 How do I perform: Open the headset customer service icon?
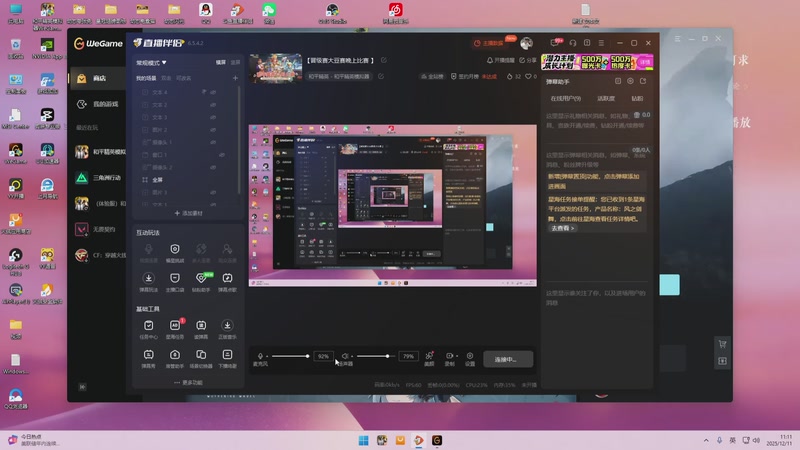[x=573, y=43]
